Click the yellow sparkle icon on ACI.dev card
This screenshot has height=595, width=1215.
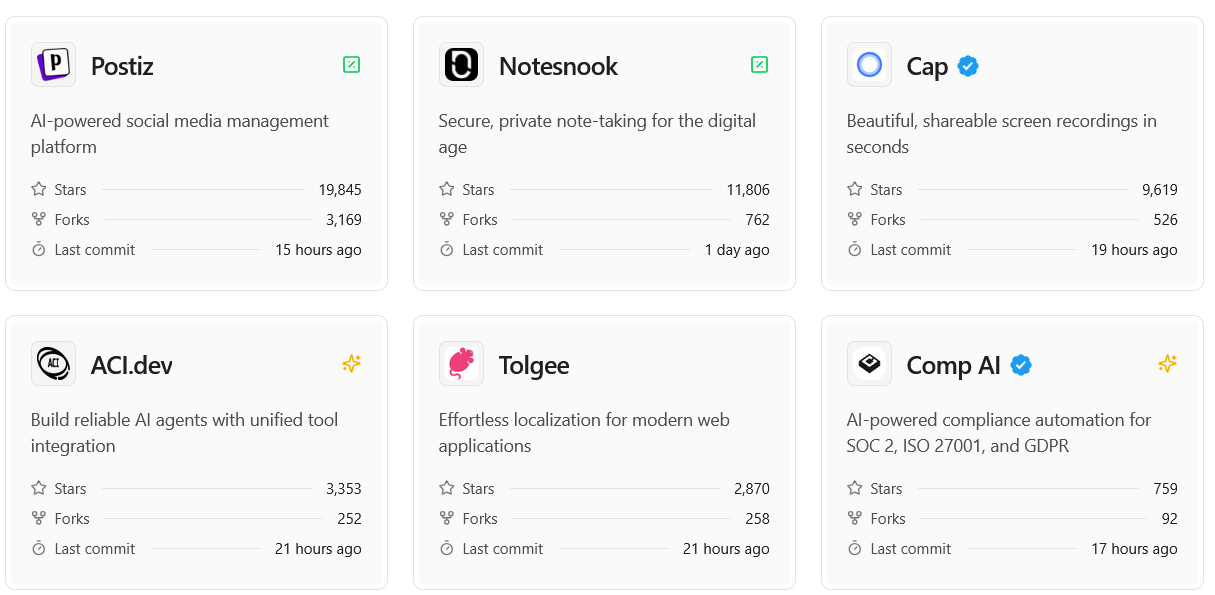pyautogui.click(x=351, y=364)
